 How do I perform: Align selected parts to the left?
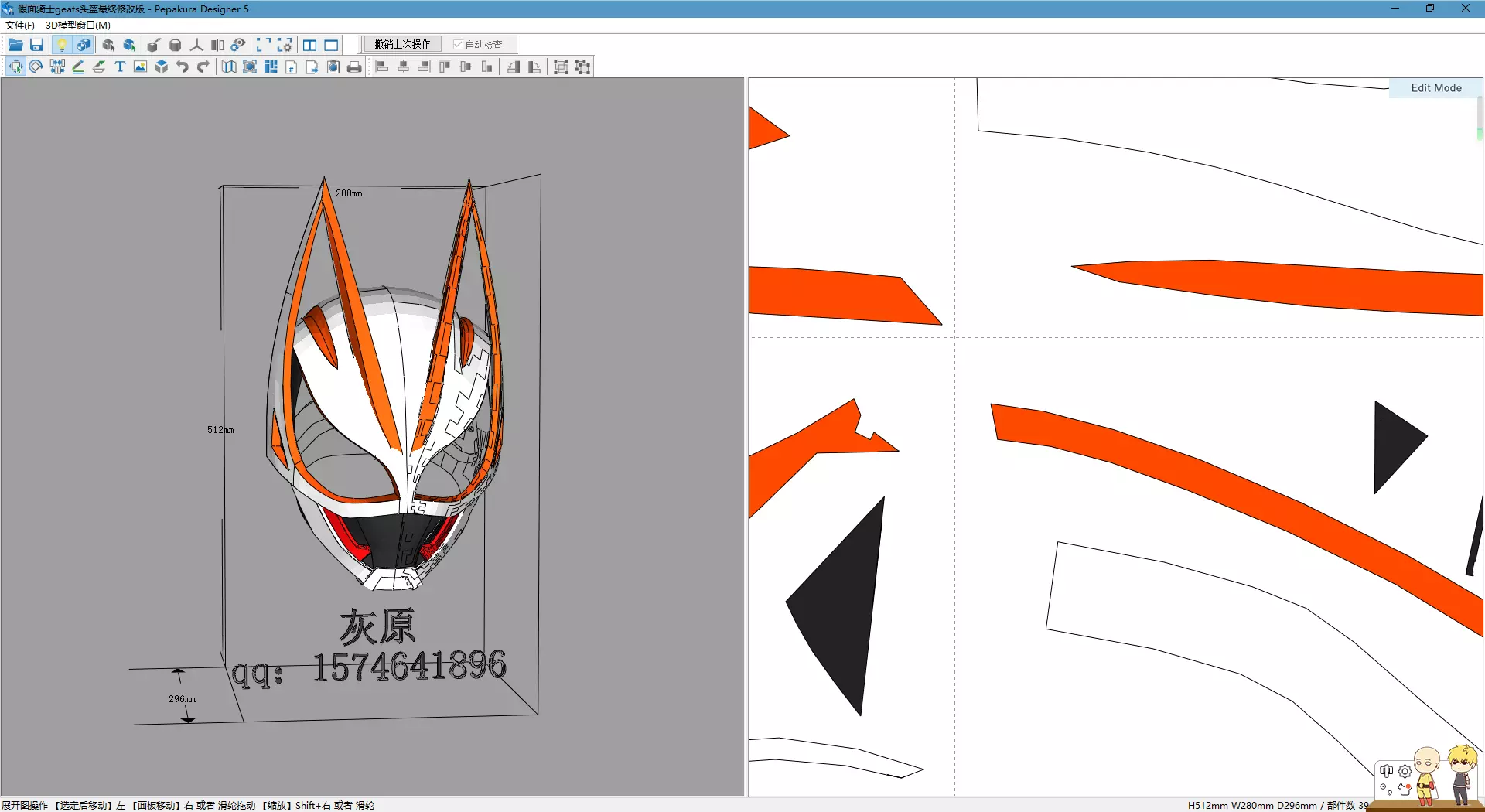(x=382, y=67)
